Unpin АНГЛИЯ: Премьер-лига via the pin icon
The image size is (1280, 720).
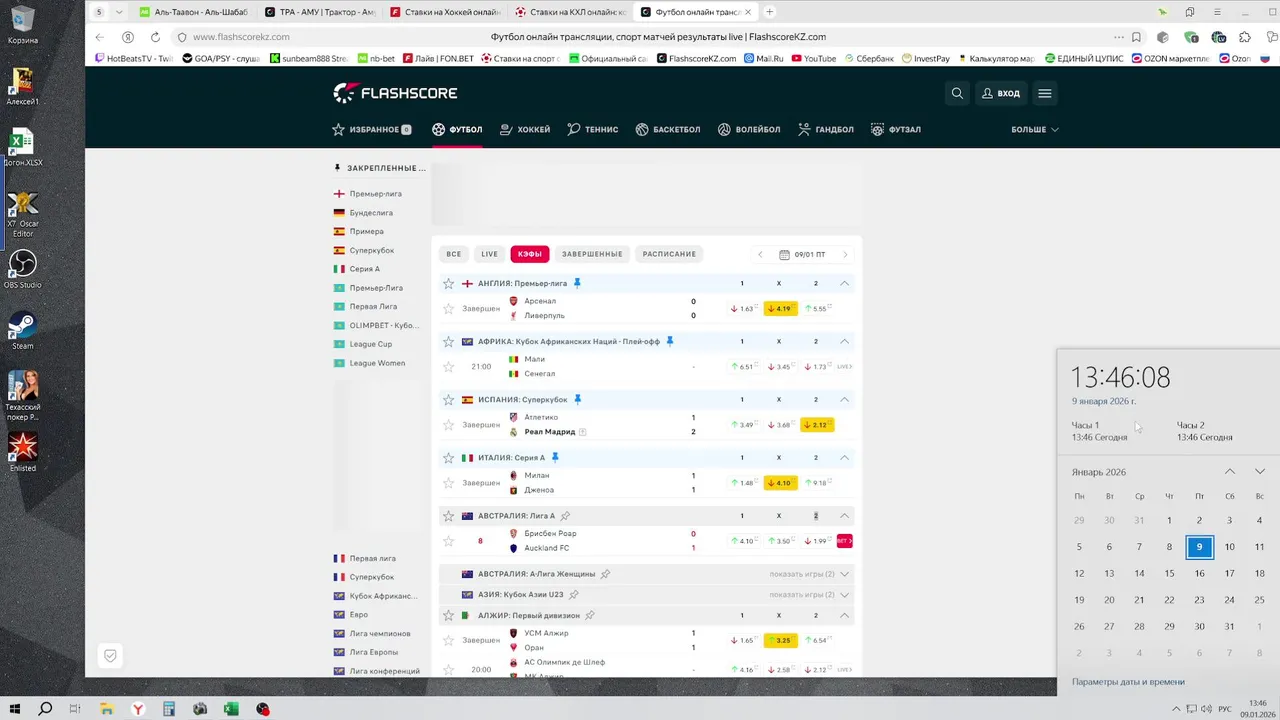[x=577, y=283]
